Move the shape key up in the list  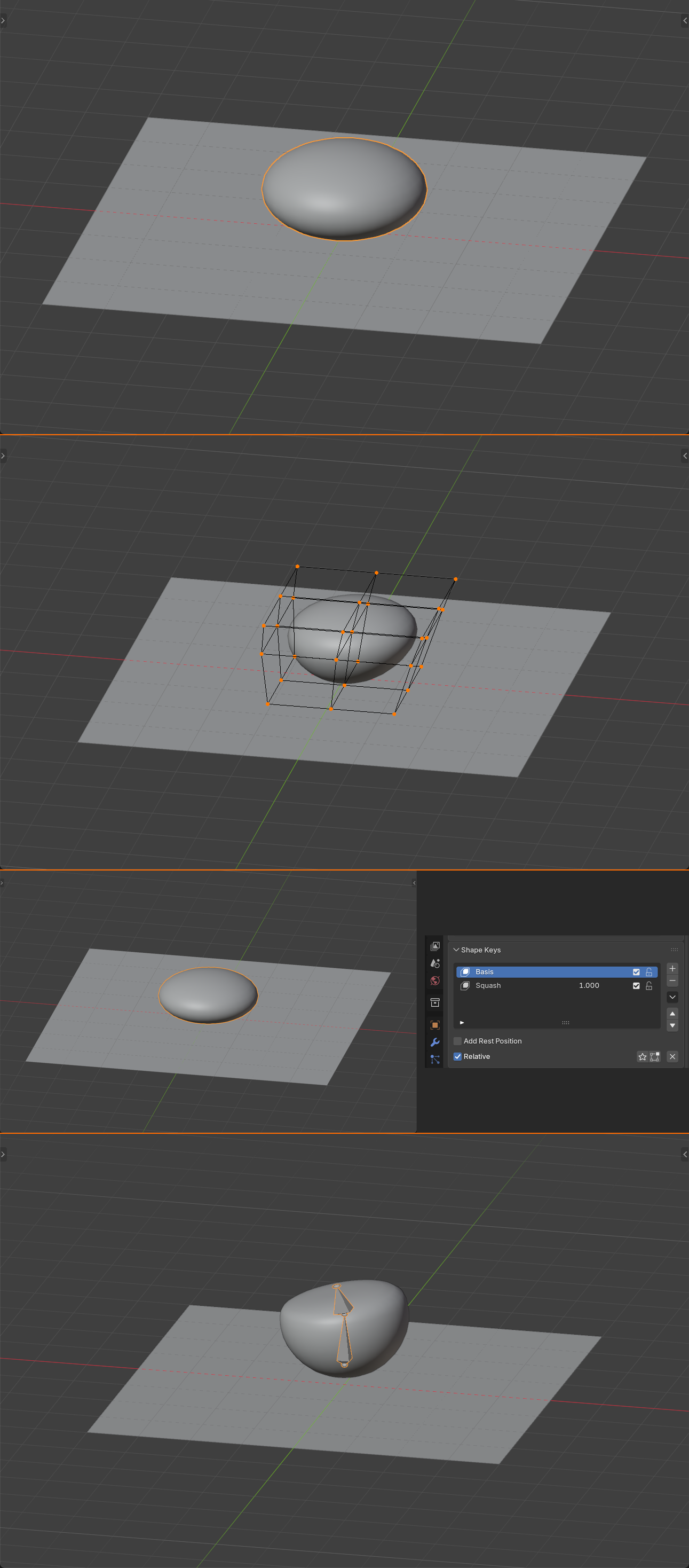pyautogui.click(x=672, y=1014)
